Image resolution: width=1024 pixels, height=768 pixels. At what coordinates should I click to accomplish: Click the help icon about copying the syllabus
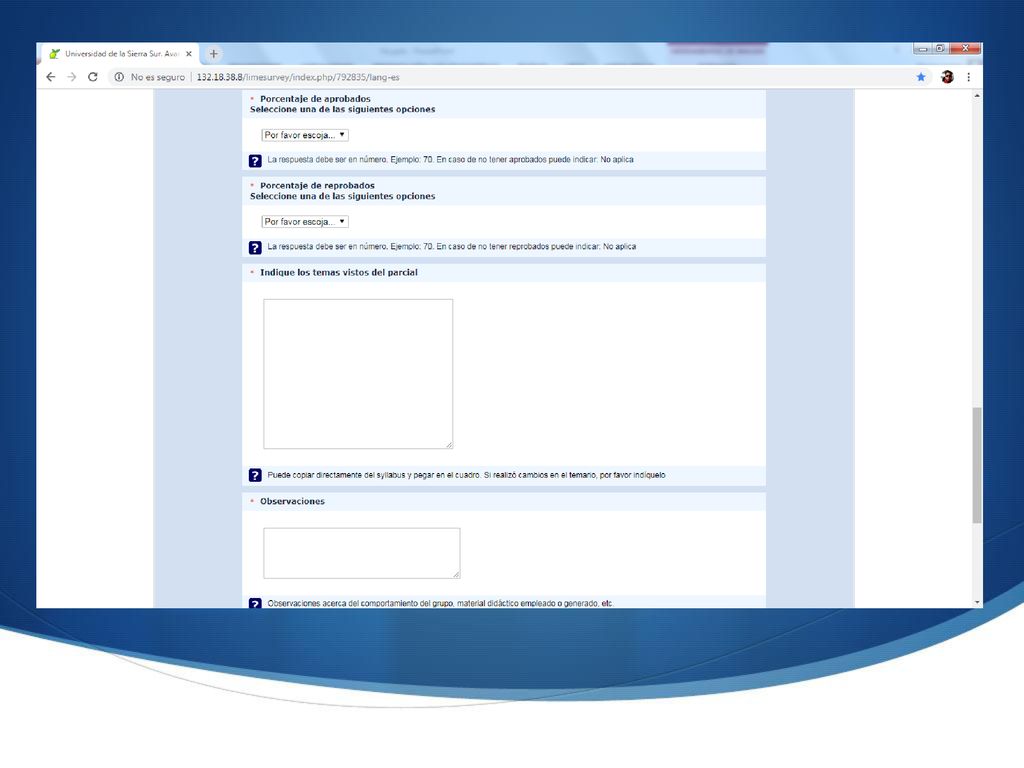(x=255, y=475)
